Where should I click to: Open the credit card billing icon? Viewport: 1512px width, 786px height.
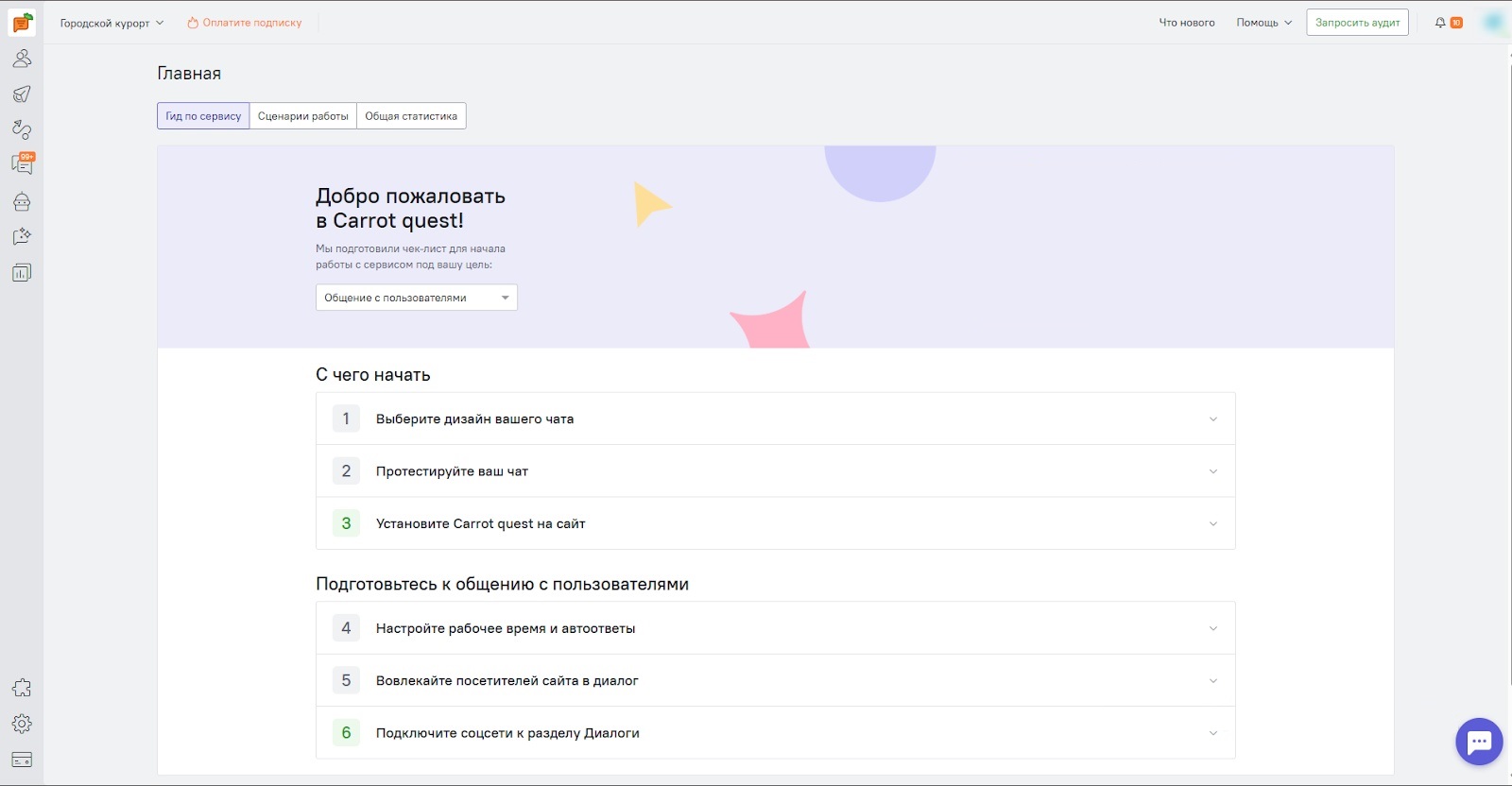pos(22,760)
